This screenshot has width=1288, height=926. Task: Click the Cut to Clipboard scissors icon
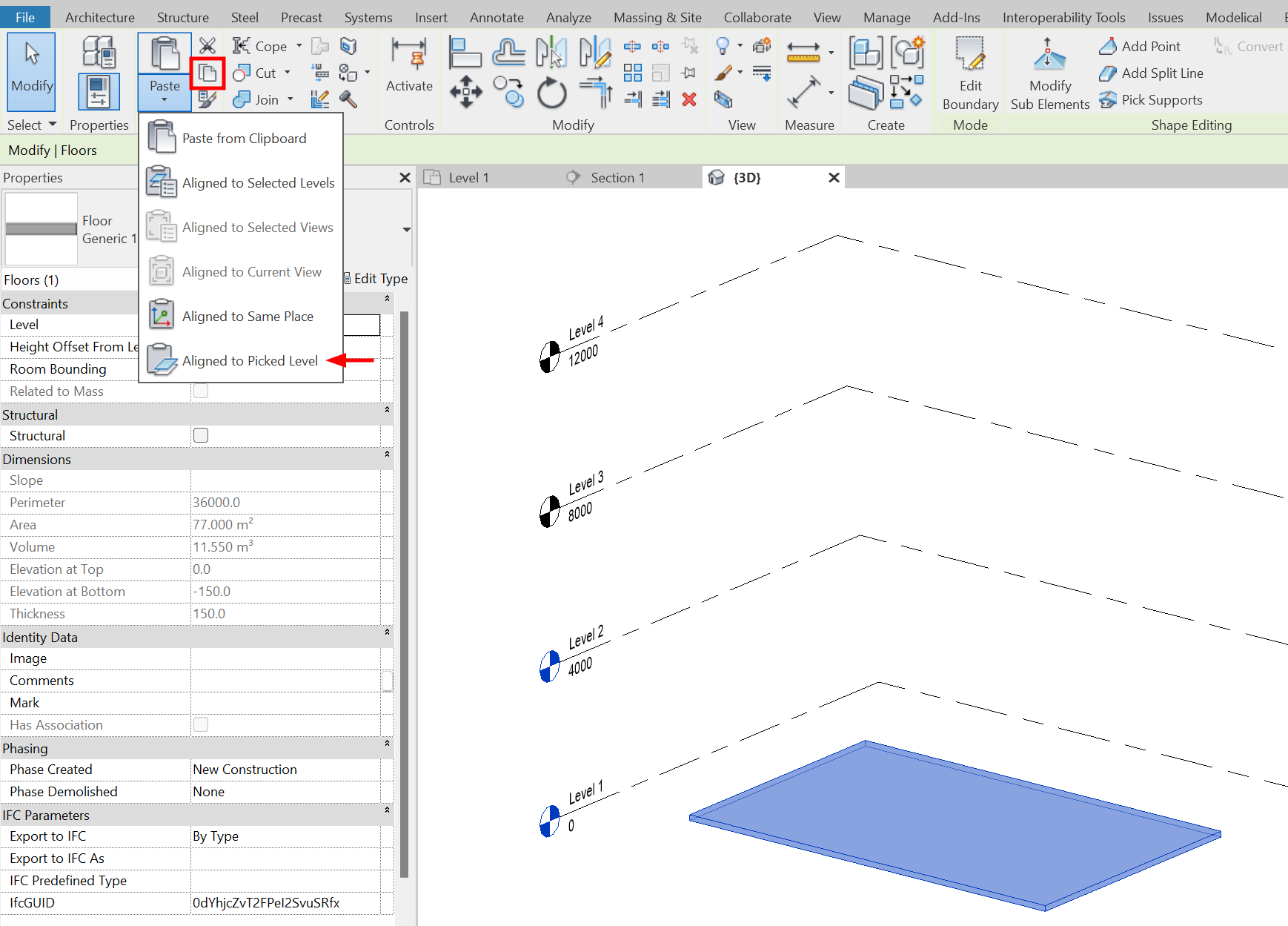point(208,46)
